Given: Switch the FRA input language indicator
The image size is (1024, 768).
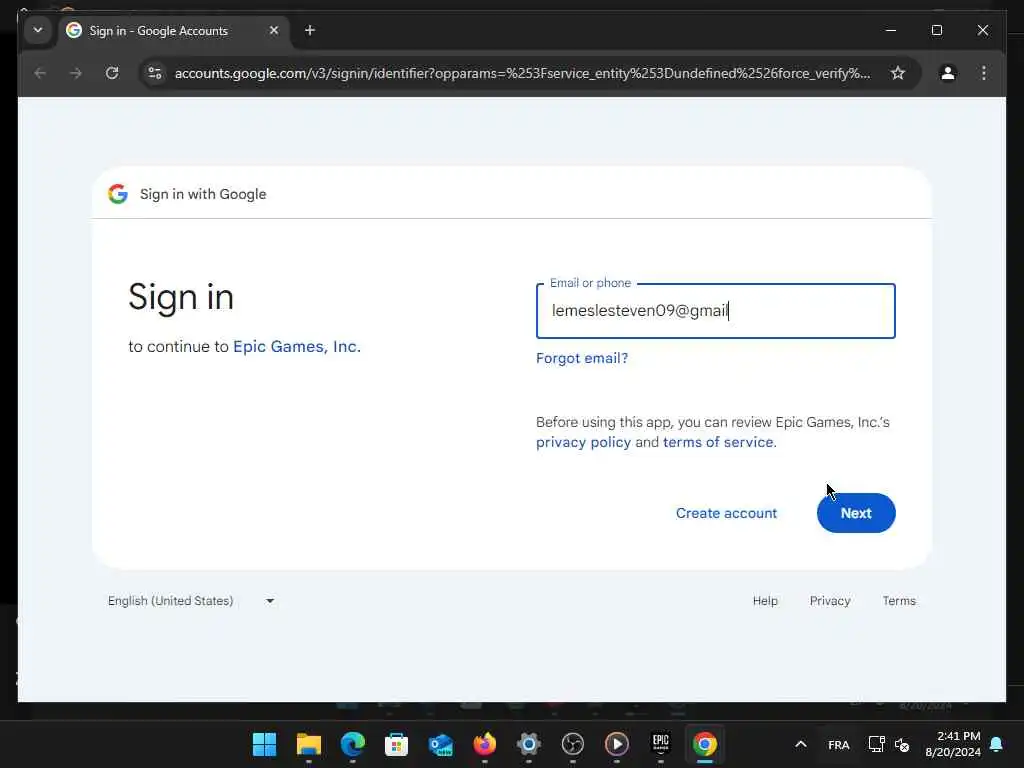Looking at the screenshot, I should [839, 744].
